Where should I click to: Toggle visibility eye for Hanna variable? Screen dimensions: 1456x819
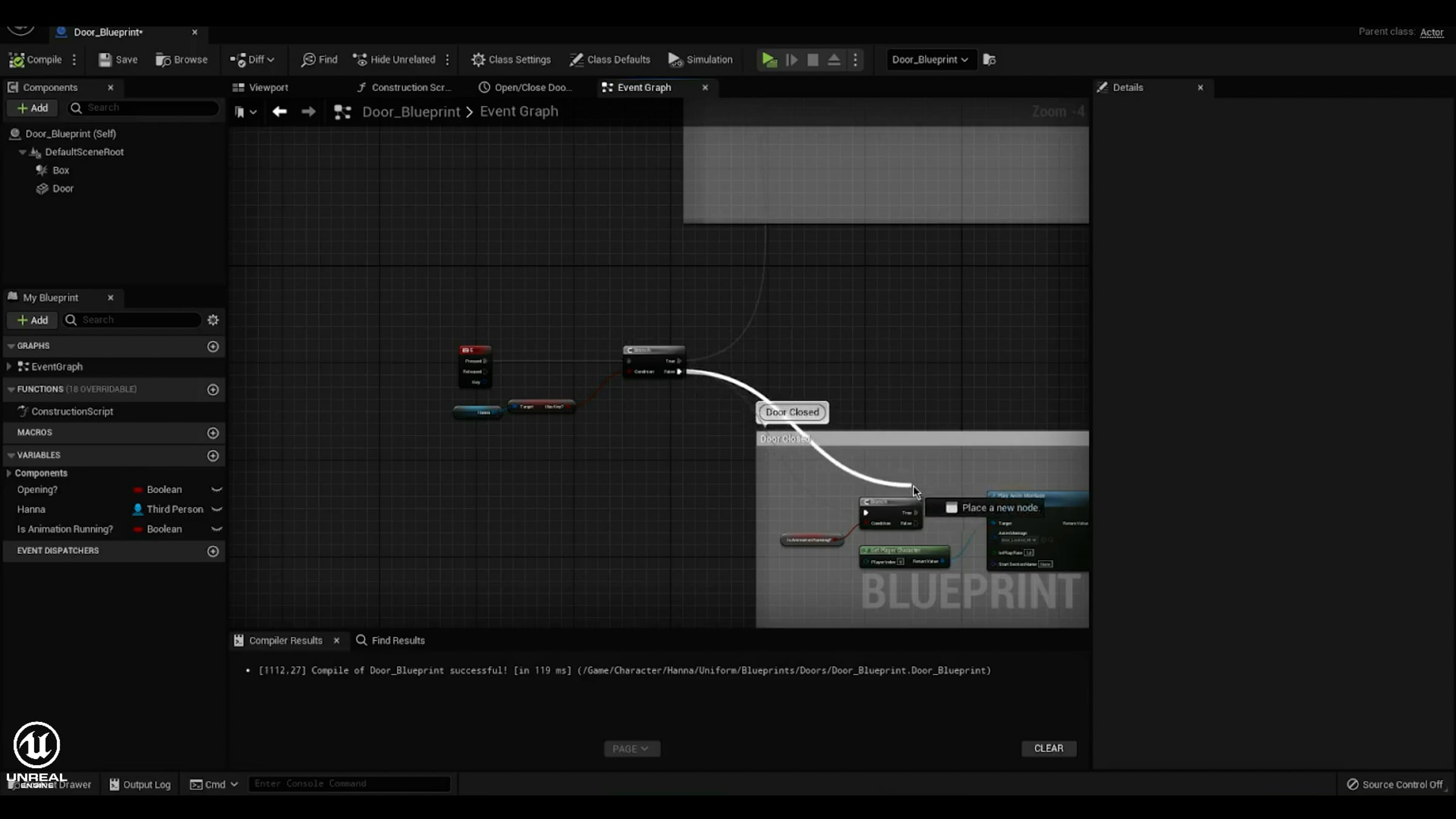point(217,510)
